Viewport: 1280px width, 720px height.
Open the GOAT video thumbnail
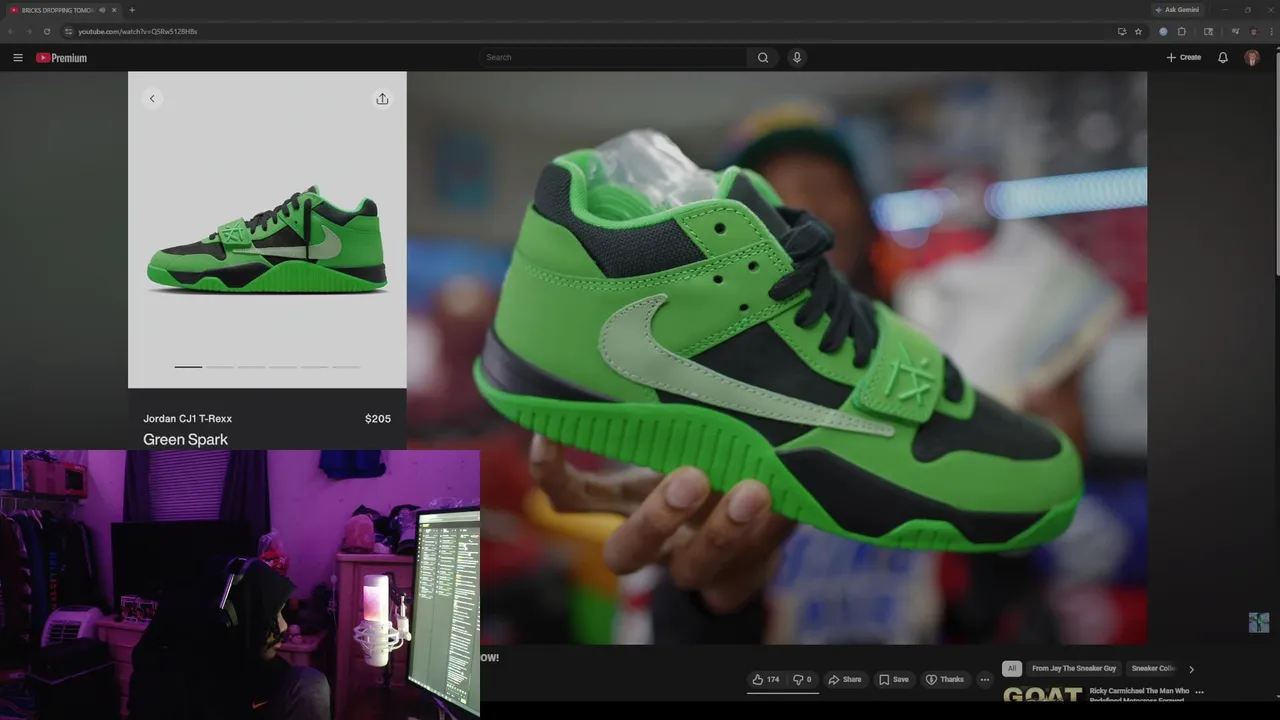(1043, 695)
